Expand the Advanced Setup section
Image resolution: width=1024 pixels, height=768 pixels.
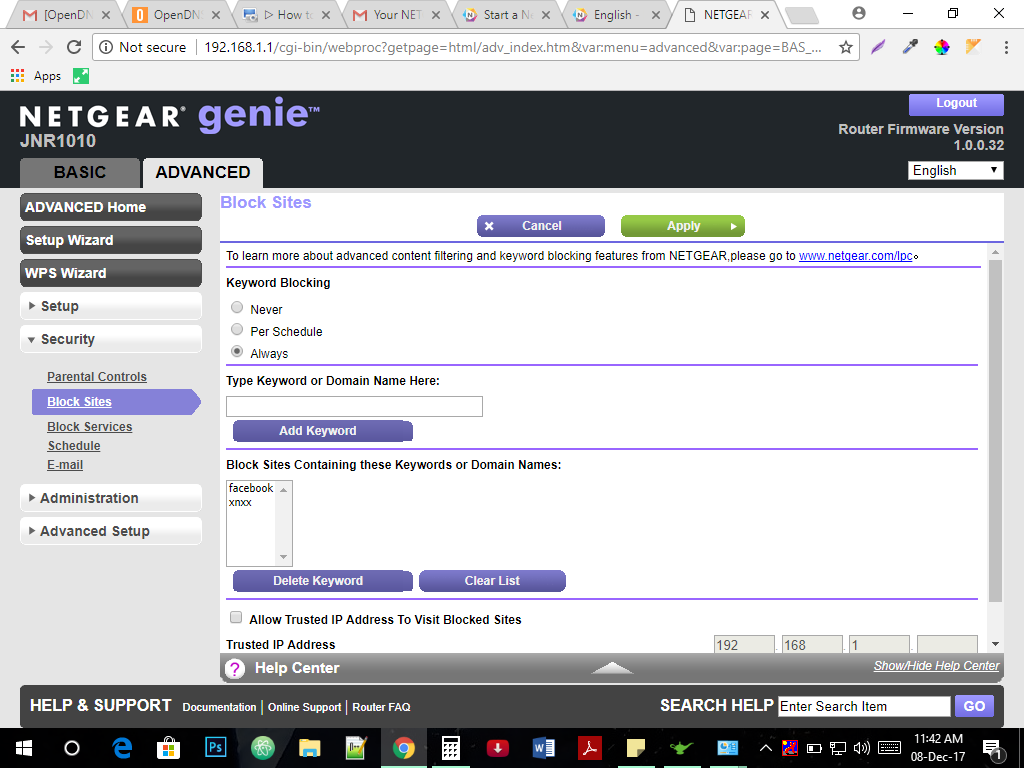point(111,532)
